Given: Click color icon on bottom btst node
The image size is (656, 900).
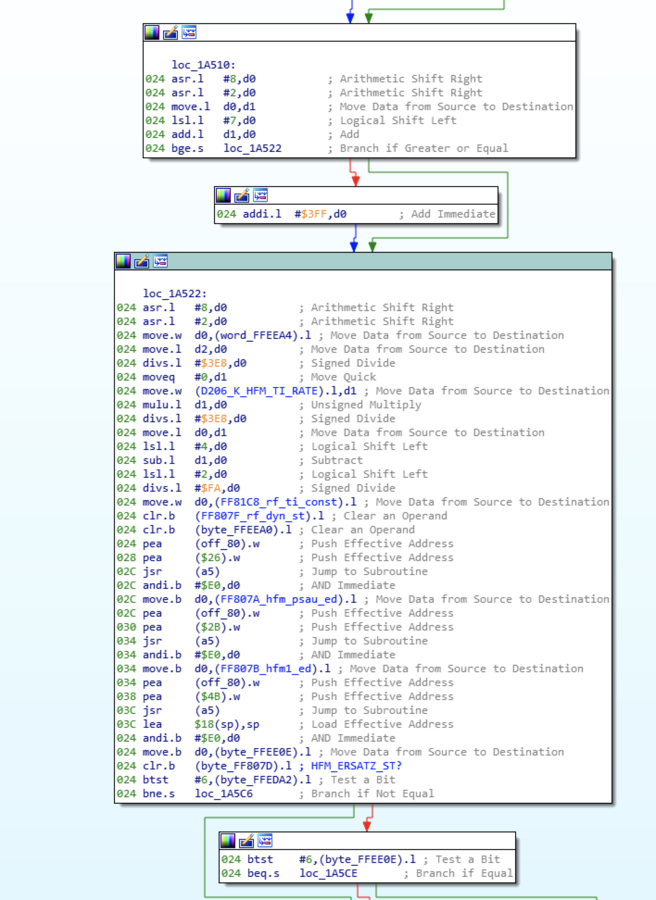Looking at the screenshot, I should [228, 841].
